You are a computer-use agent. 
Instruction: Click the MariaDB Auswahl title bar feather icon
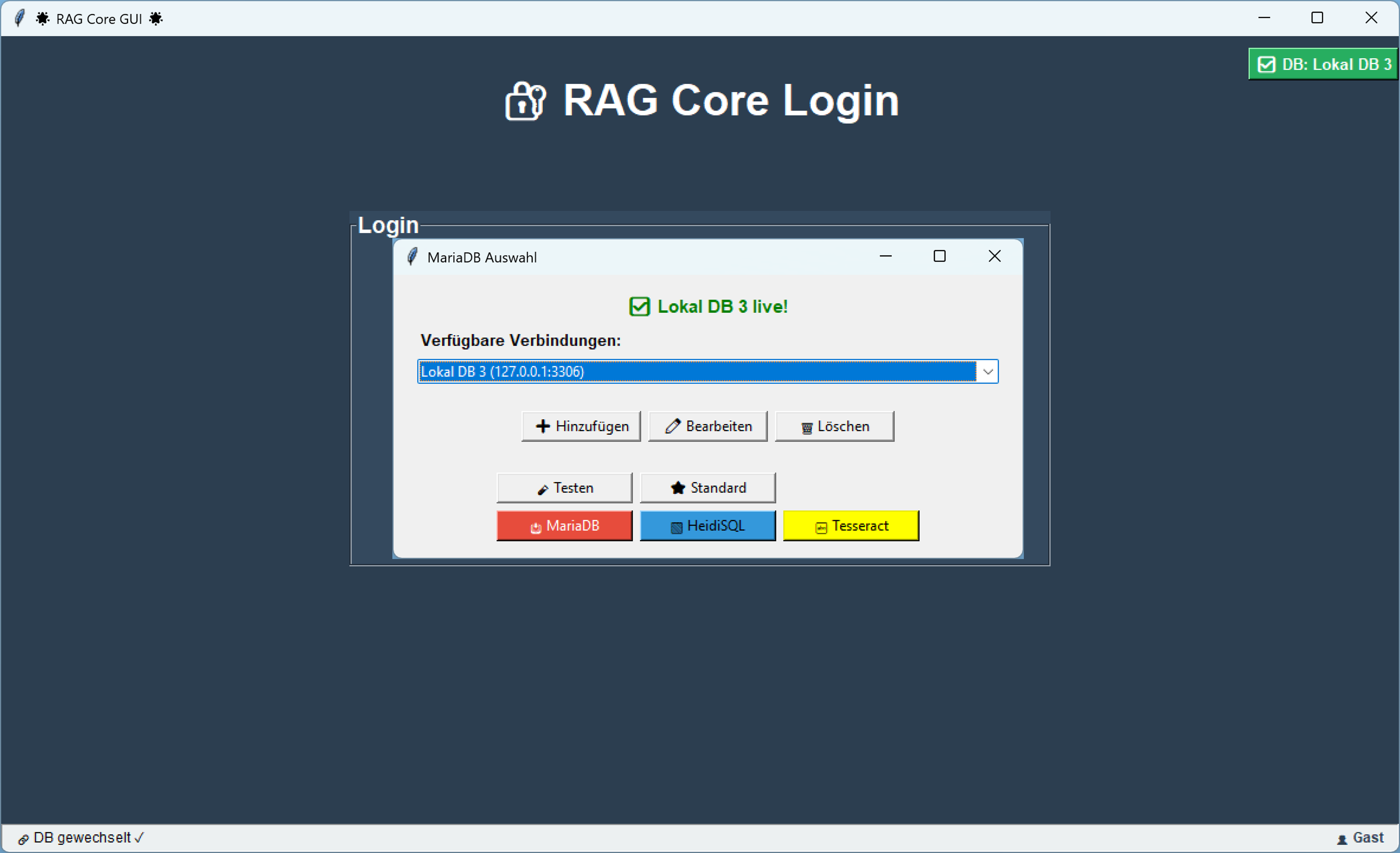tap(412, 257)
